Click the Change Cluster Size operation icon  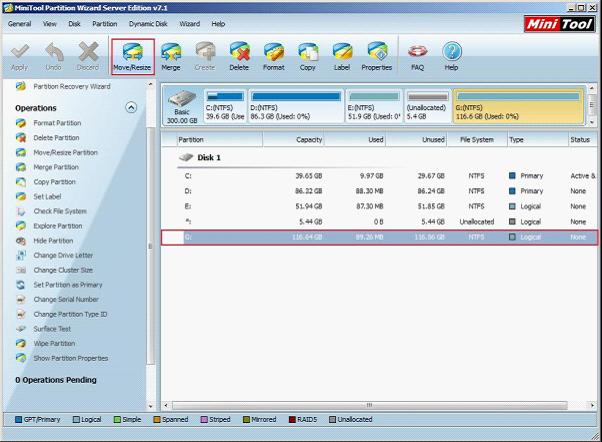(x=21, y=270)
